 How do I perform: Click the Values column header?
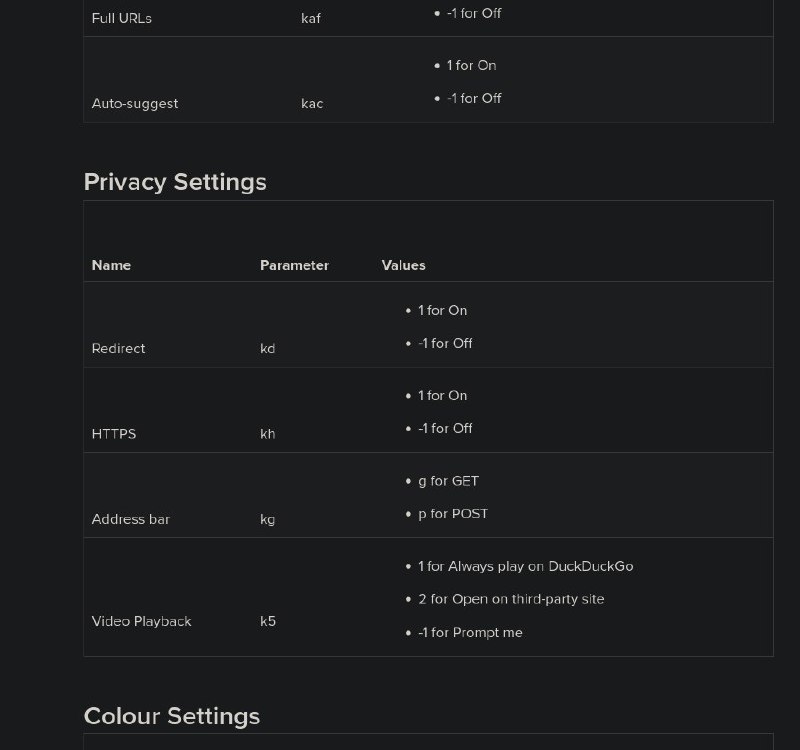[403, 266]
